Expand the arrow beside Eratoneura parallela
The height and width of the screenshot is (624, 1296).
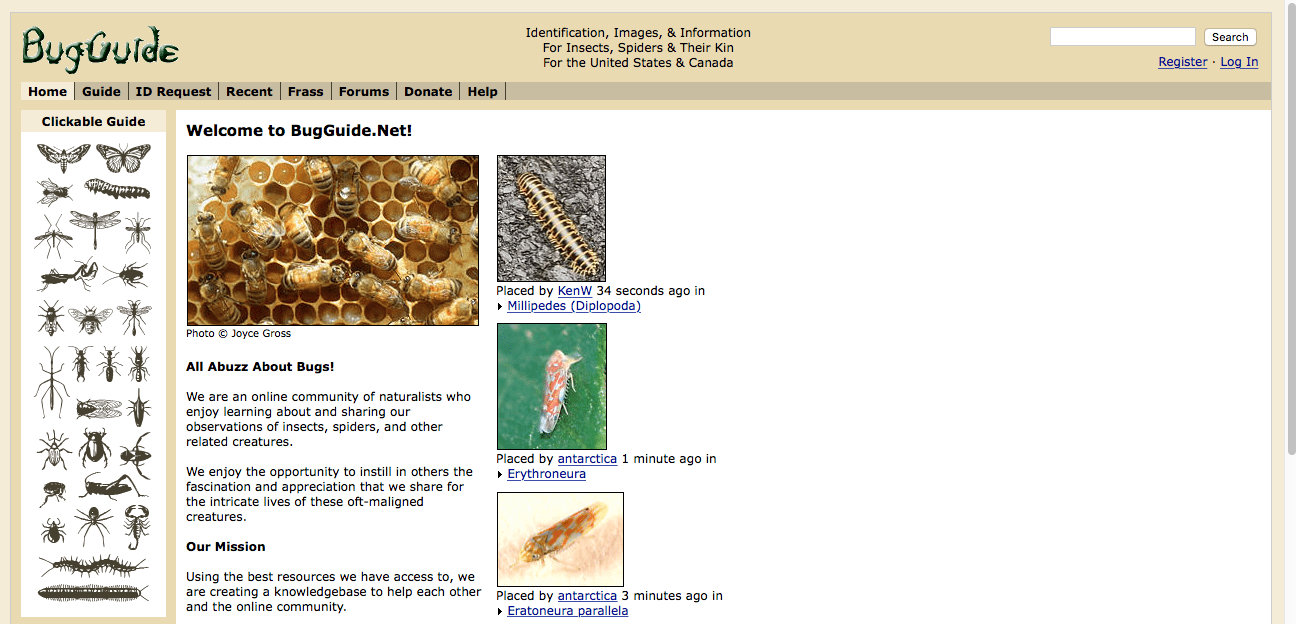click(x=500, y=612)
